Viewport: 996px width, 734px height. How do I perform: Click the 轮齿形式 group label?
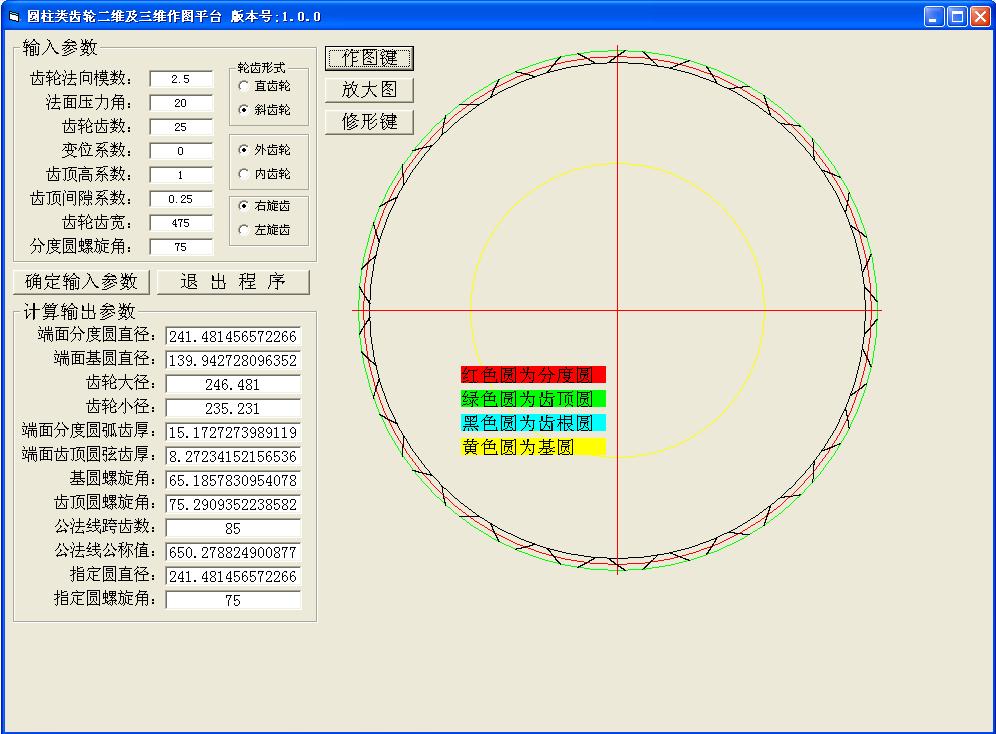click(261, 68)
